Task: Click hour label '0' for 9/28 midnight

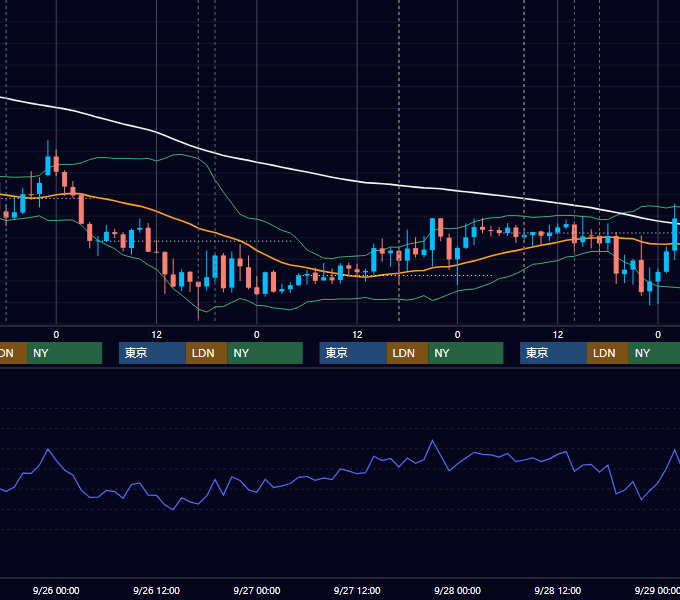Action: pos(458,335)
